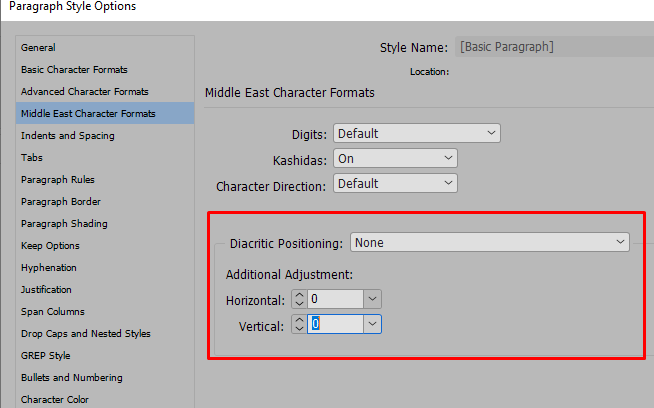Open Paragraph Border category
654x408 pixels.
pyautogui.click(x=105, y=202)
